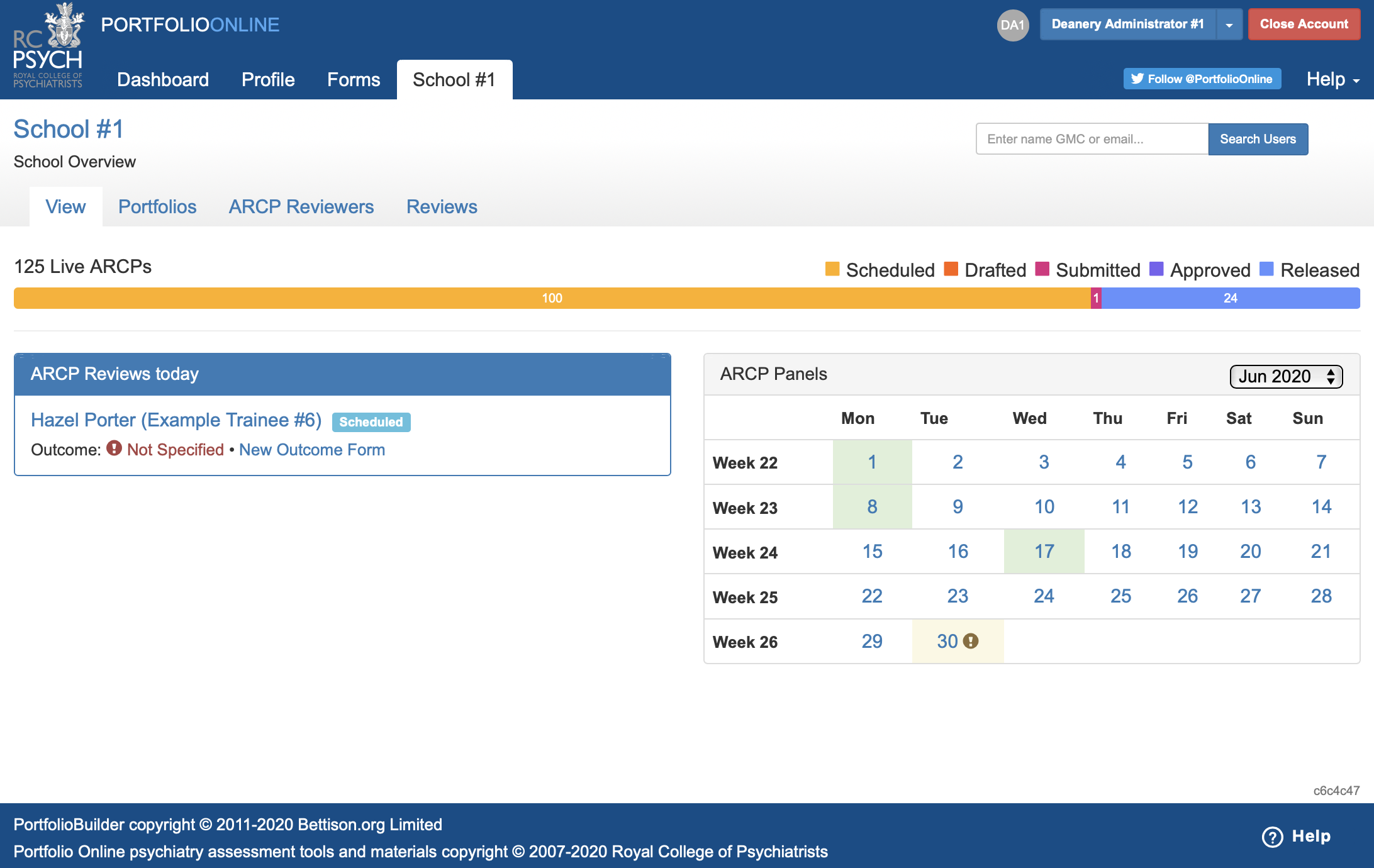Click the warning icon beside Not Specified
1374x868 pixels.
pos(114,448)
